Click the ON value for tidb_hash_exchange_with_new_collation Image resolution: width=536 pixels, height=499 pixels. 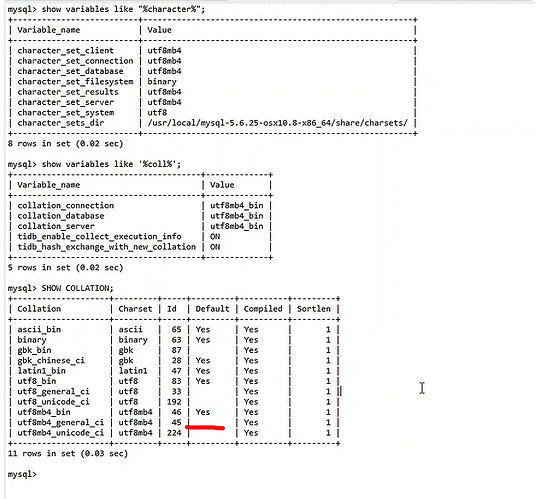[x=215, y=247]
